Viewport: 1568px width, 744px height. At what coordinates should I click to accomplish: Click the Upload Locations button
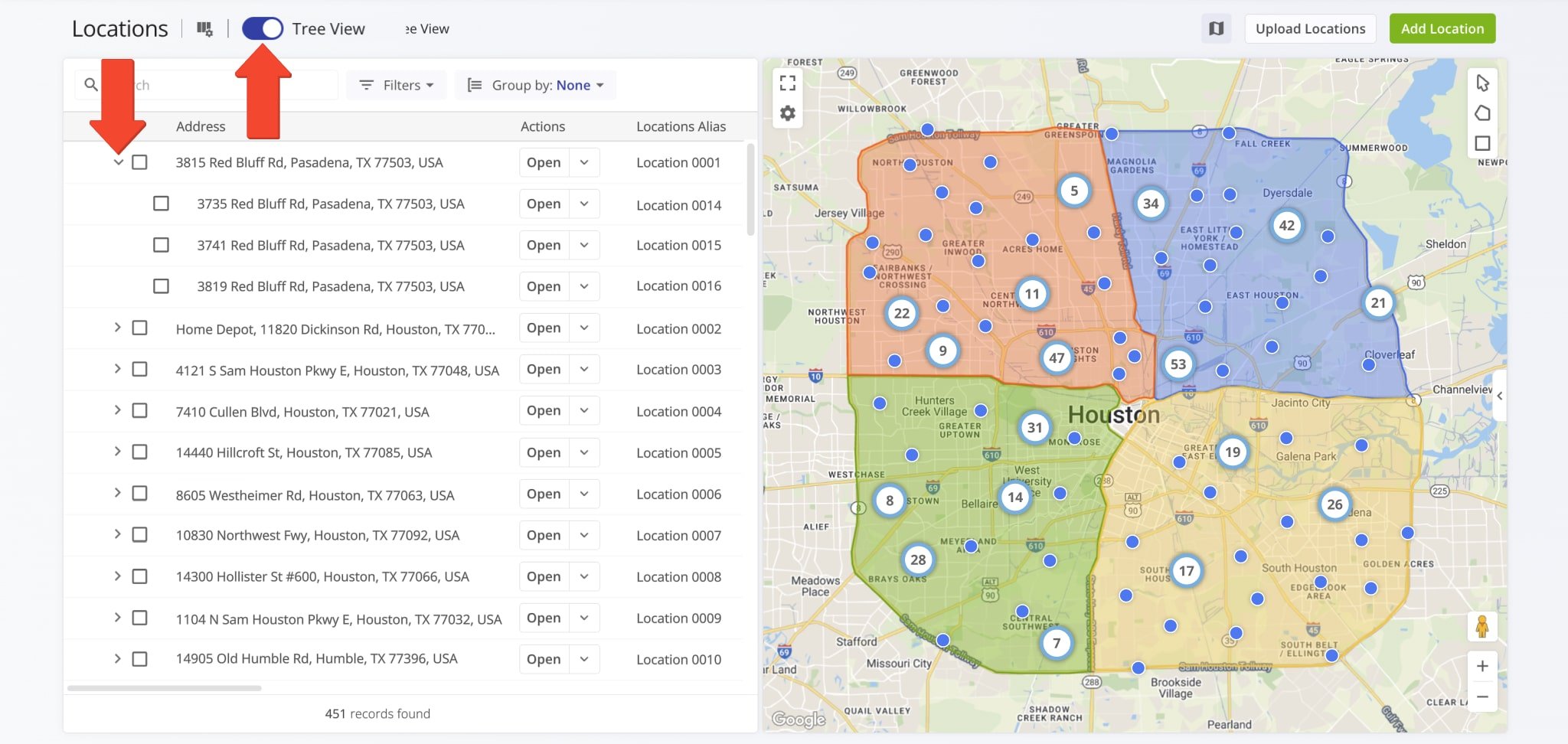coord(1310,29)
